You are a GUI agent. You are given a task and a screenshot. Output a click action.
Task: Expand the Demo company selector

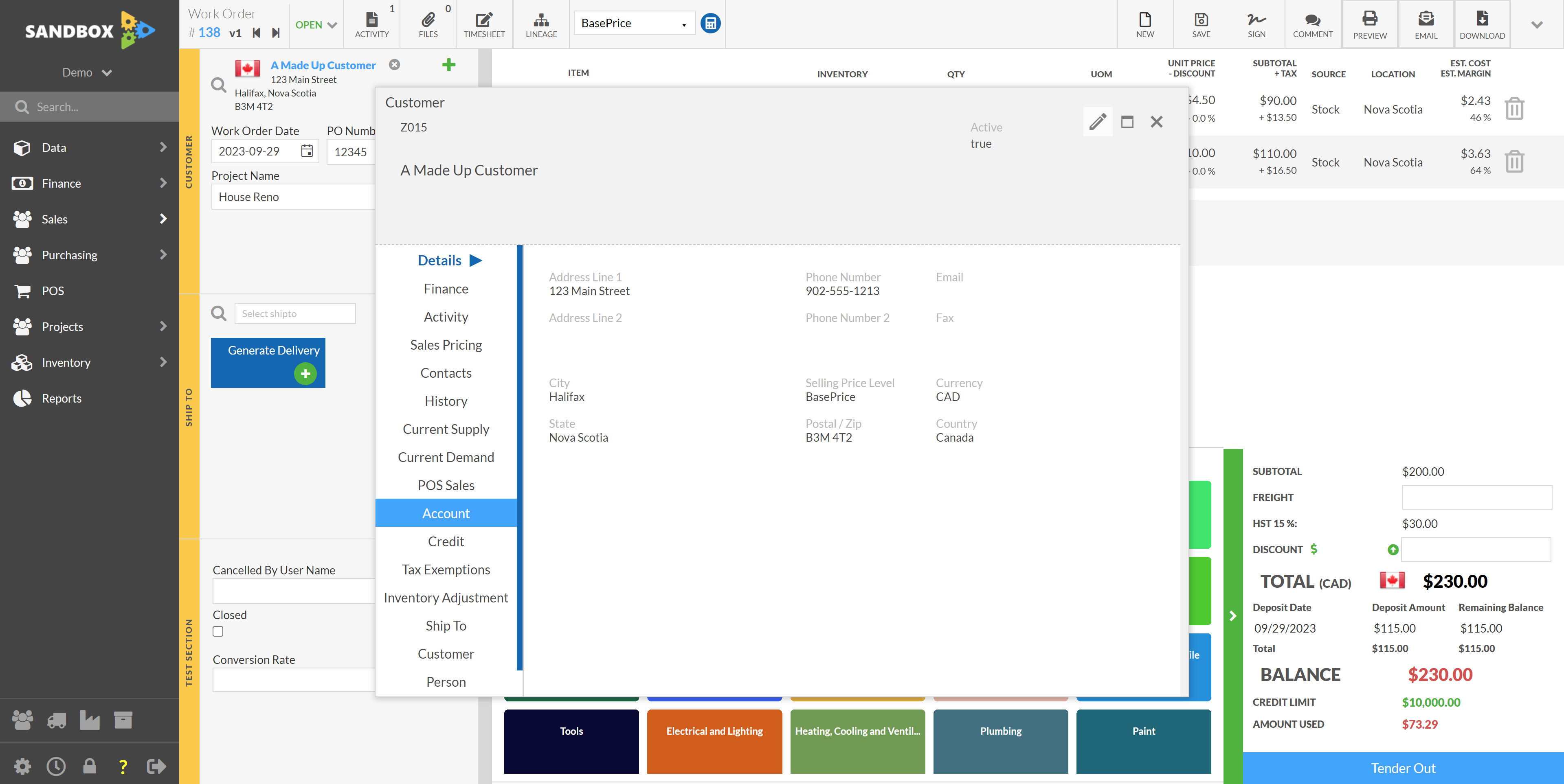pos(87,72)
